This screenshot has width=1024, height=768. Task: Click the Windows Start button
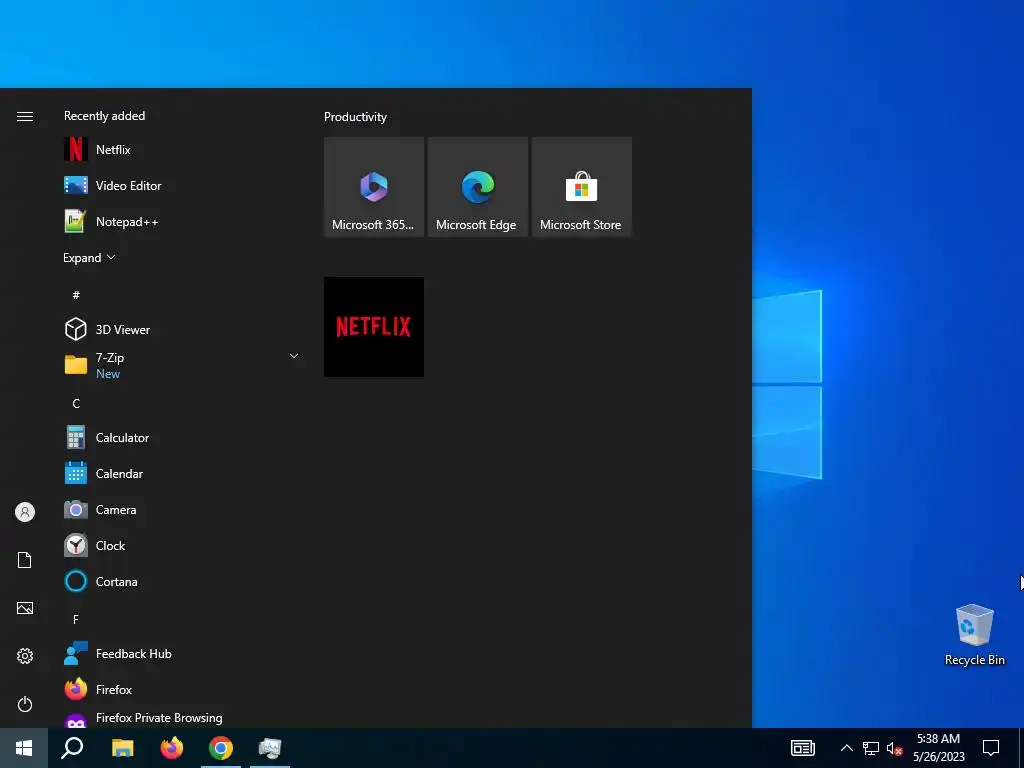[24, 748]
